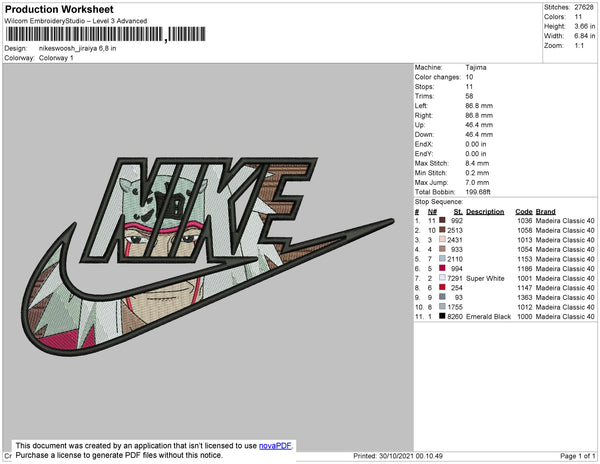Click the "Up:" value "46.4 mm"
The image size is (600, 464).
coord(479,125)
